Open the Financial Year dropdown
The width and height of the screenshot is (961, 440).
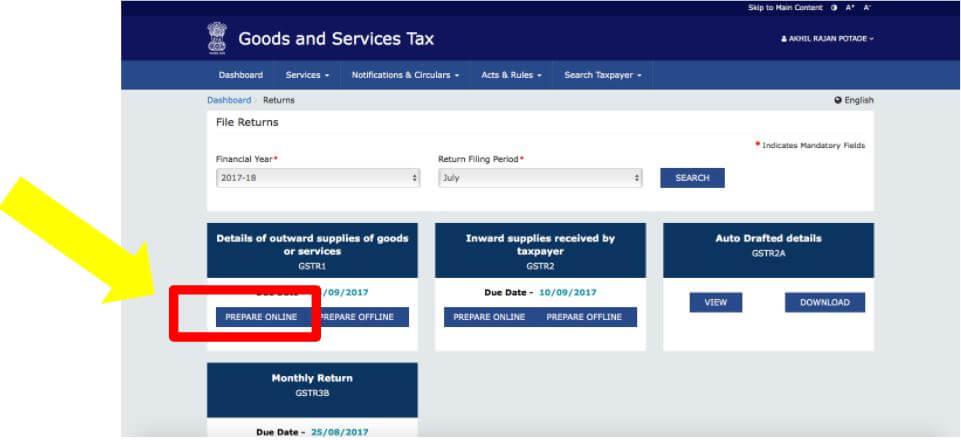[318, 178]
